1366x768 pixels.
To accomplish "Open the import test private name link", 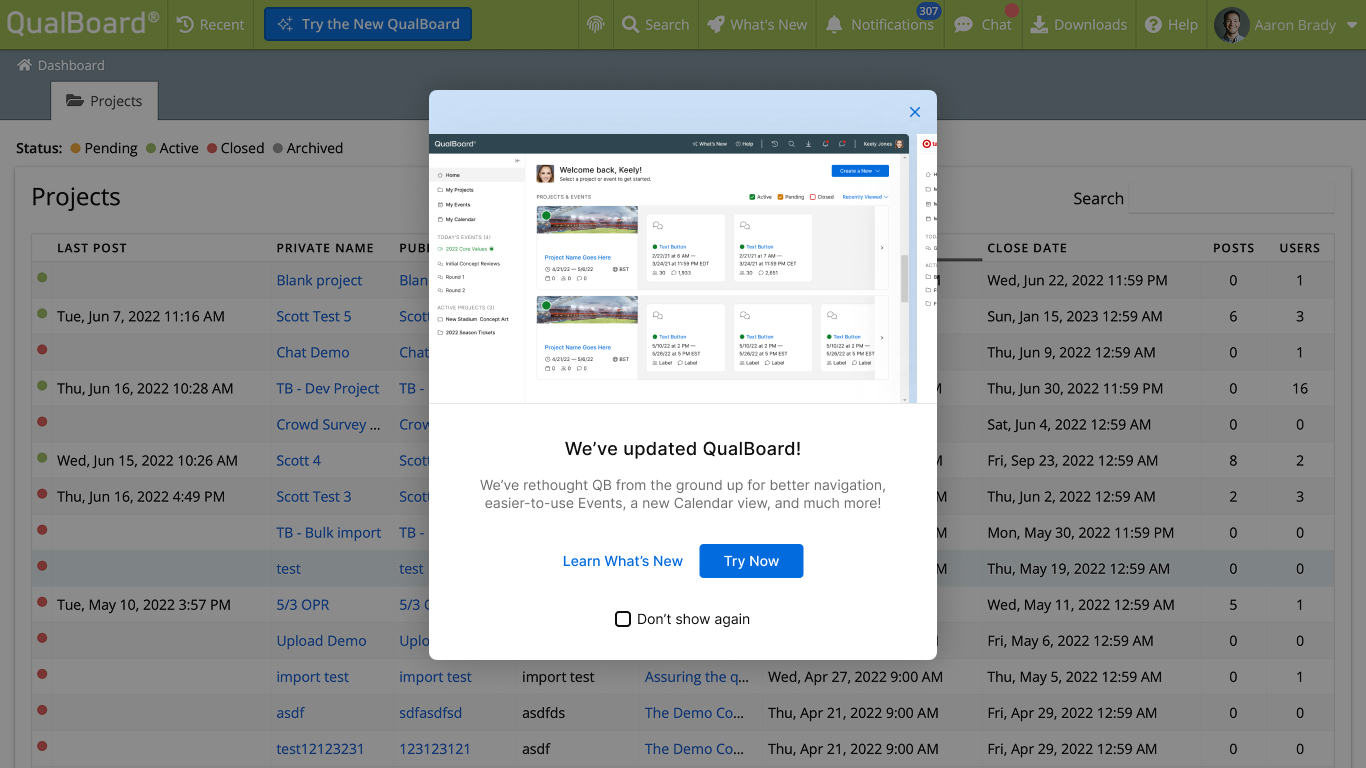I will (313, 677).
